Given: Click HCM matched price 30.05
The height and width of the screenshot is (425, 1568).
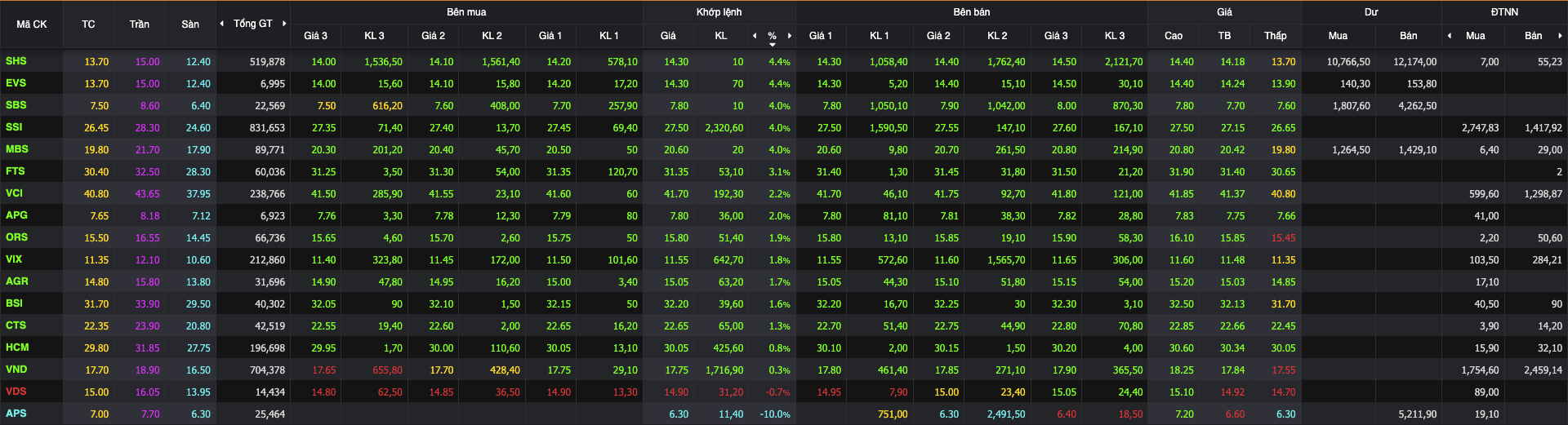Looking at the screenshot, I should (676, 348).
